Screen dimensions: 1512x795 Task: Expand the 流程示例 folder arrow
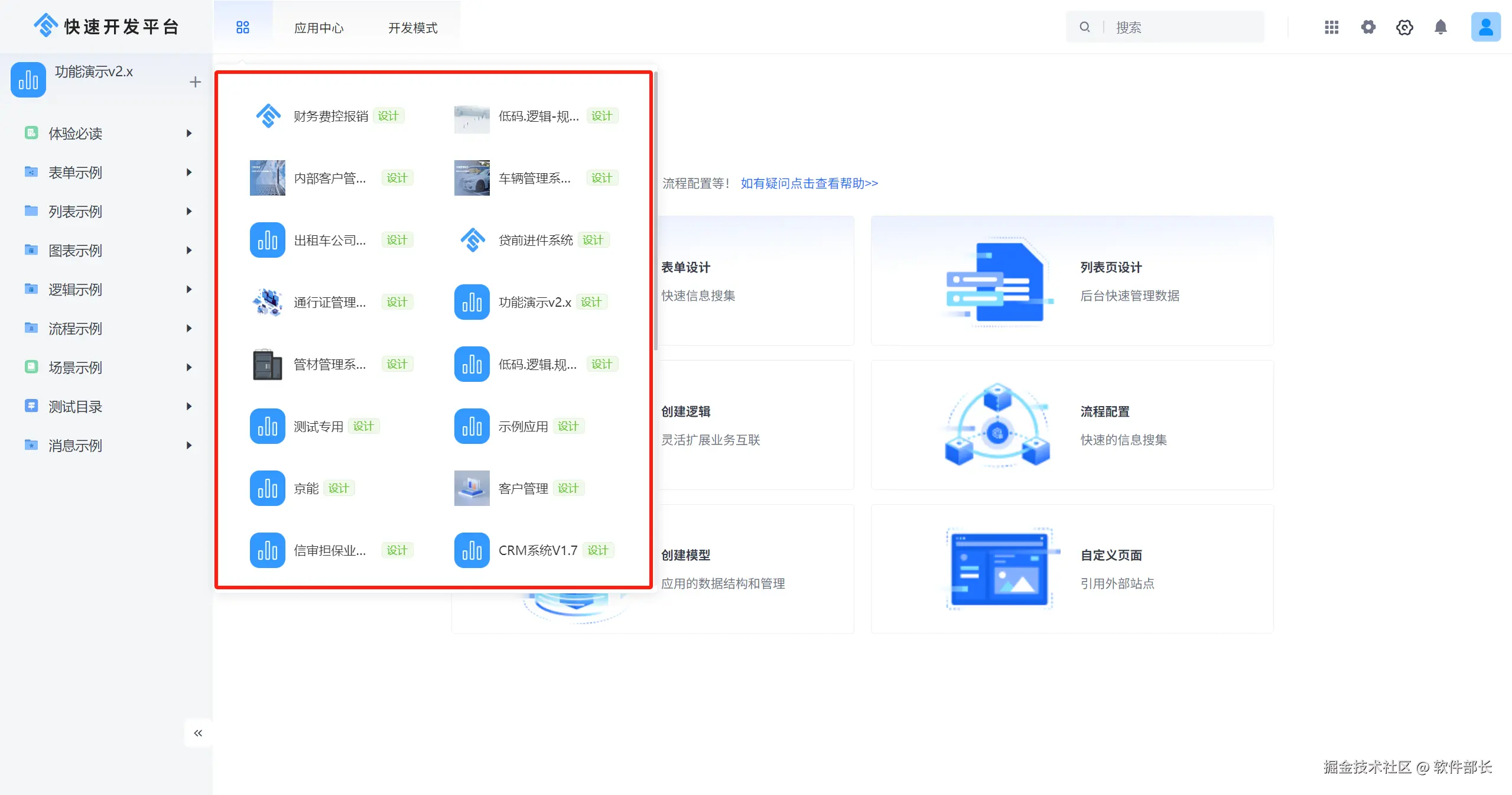[189, 329]
